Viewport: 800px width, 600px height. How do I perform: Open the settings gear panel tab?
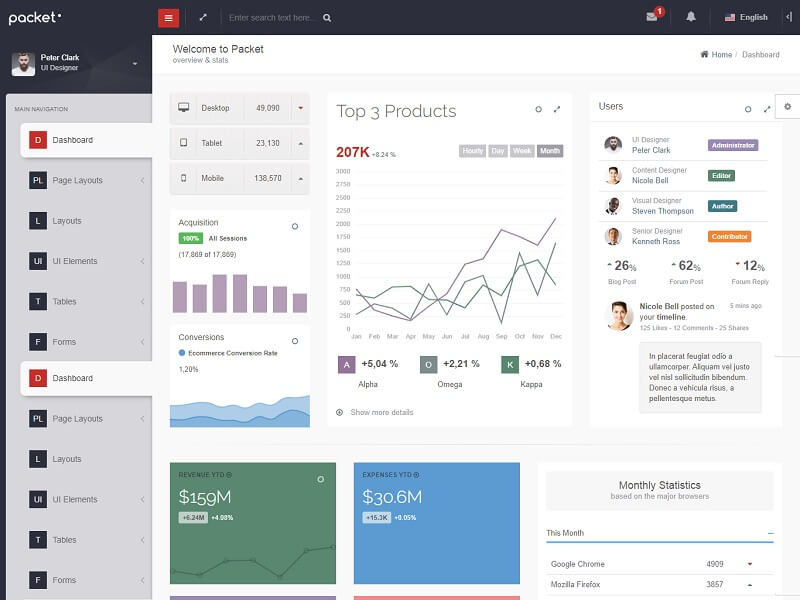pyautogui.click(x=787, y=107)
